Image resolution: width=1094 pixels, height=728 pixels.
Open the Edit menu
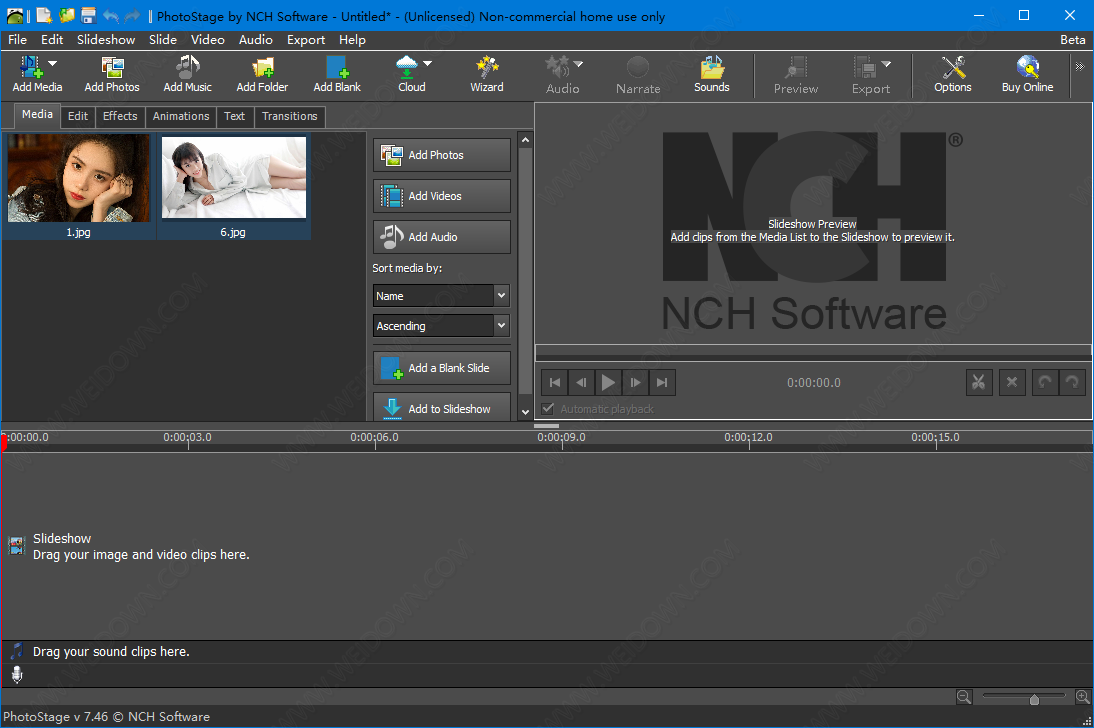(52, 40)
